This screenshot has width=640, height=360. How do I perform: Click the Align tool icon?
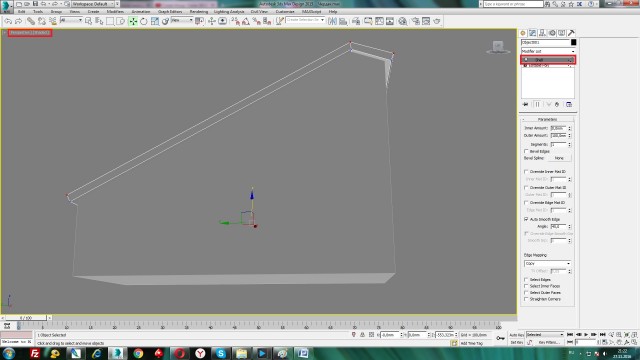point(343,21)
